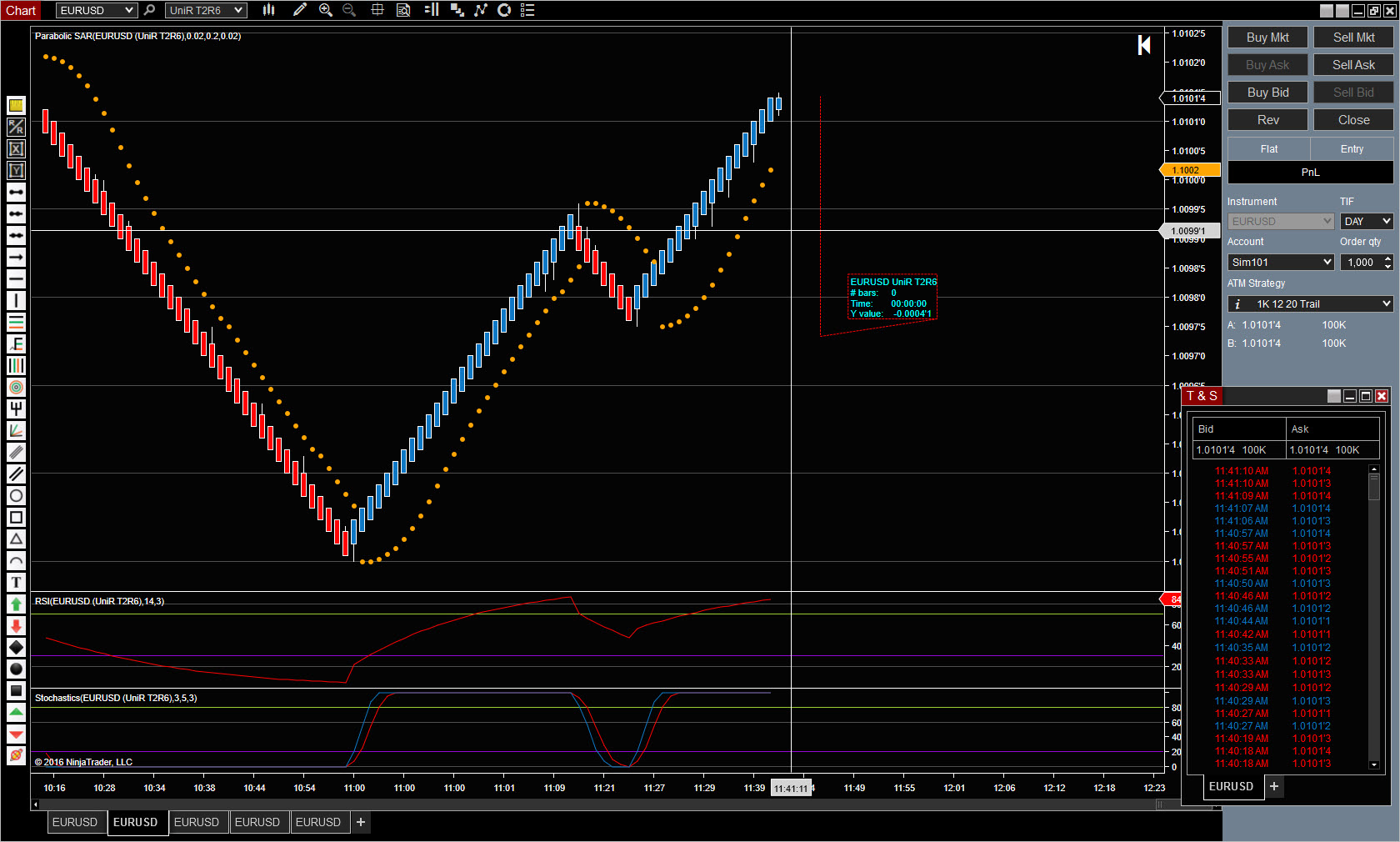
Task: Open the EURUSD instrument selector dropdown
Action: [x=96, y=10]
